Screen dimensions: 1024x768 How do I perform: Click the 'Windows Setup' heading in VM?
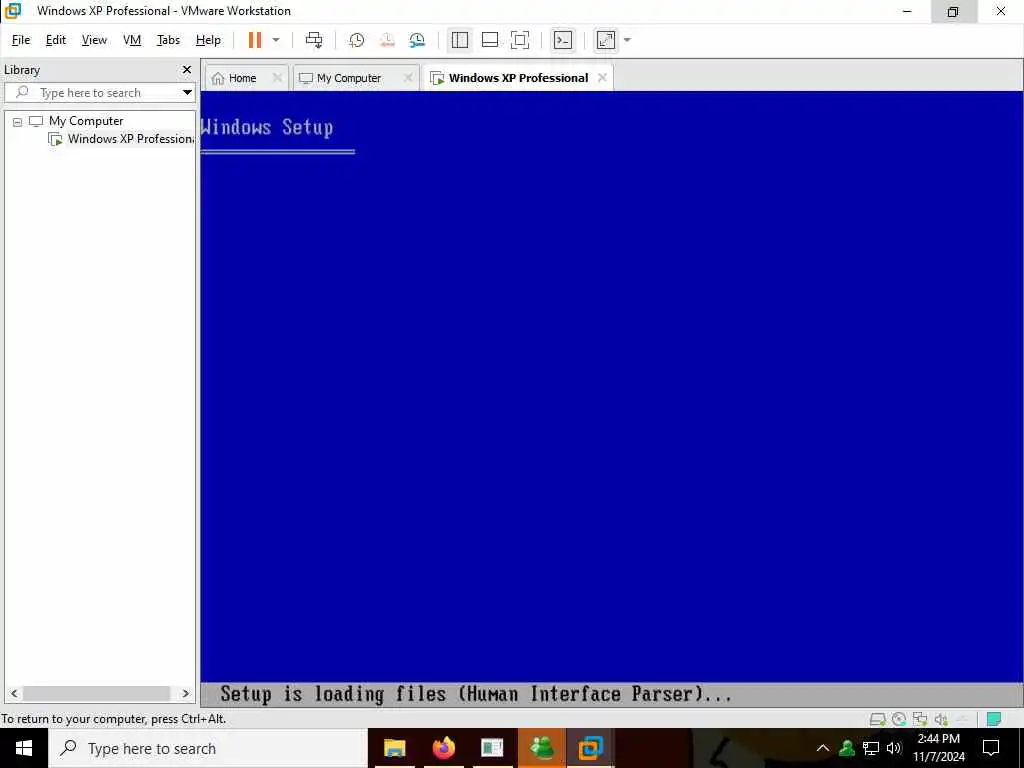click(x=267, y=127)
